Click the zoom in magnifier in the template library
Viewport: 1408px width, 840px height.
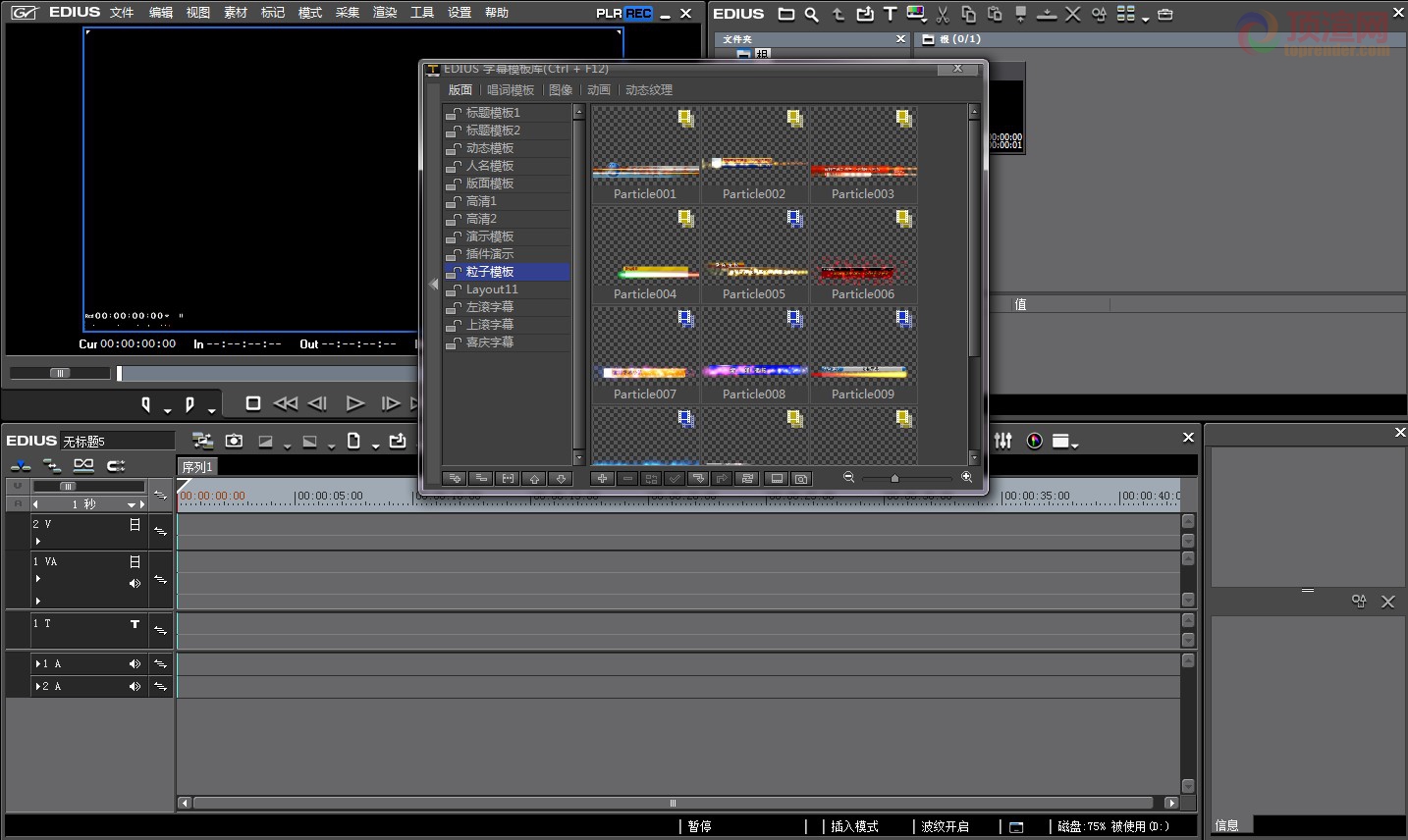tap(966, 477)
